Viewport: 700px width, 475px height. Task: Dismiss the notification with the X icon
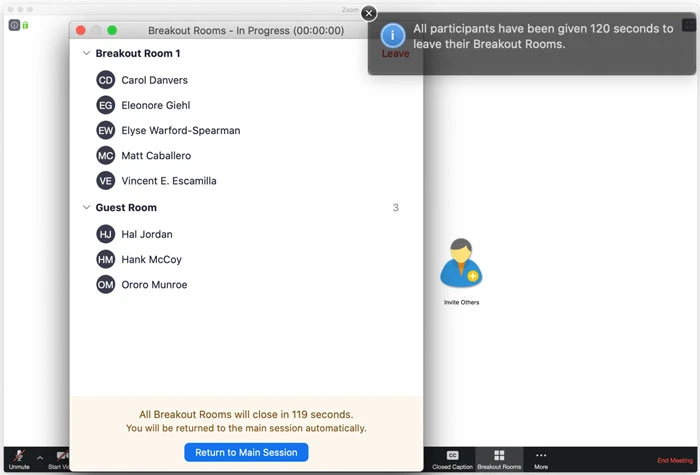coord(369,13)
